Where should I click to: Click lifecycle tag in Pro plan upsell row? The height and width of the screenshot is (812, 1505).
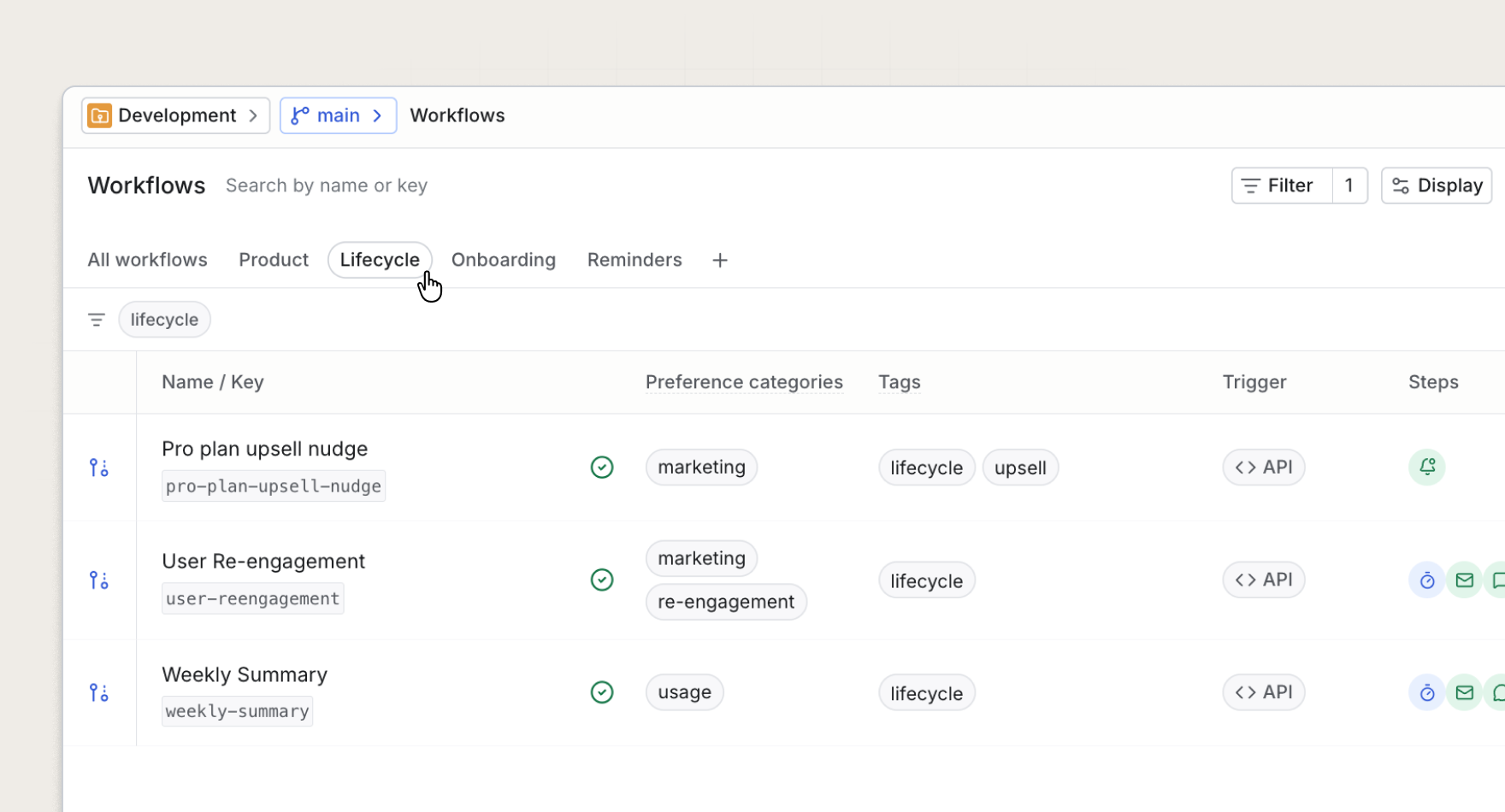[x=927, y=468]
